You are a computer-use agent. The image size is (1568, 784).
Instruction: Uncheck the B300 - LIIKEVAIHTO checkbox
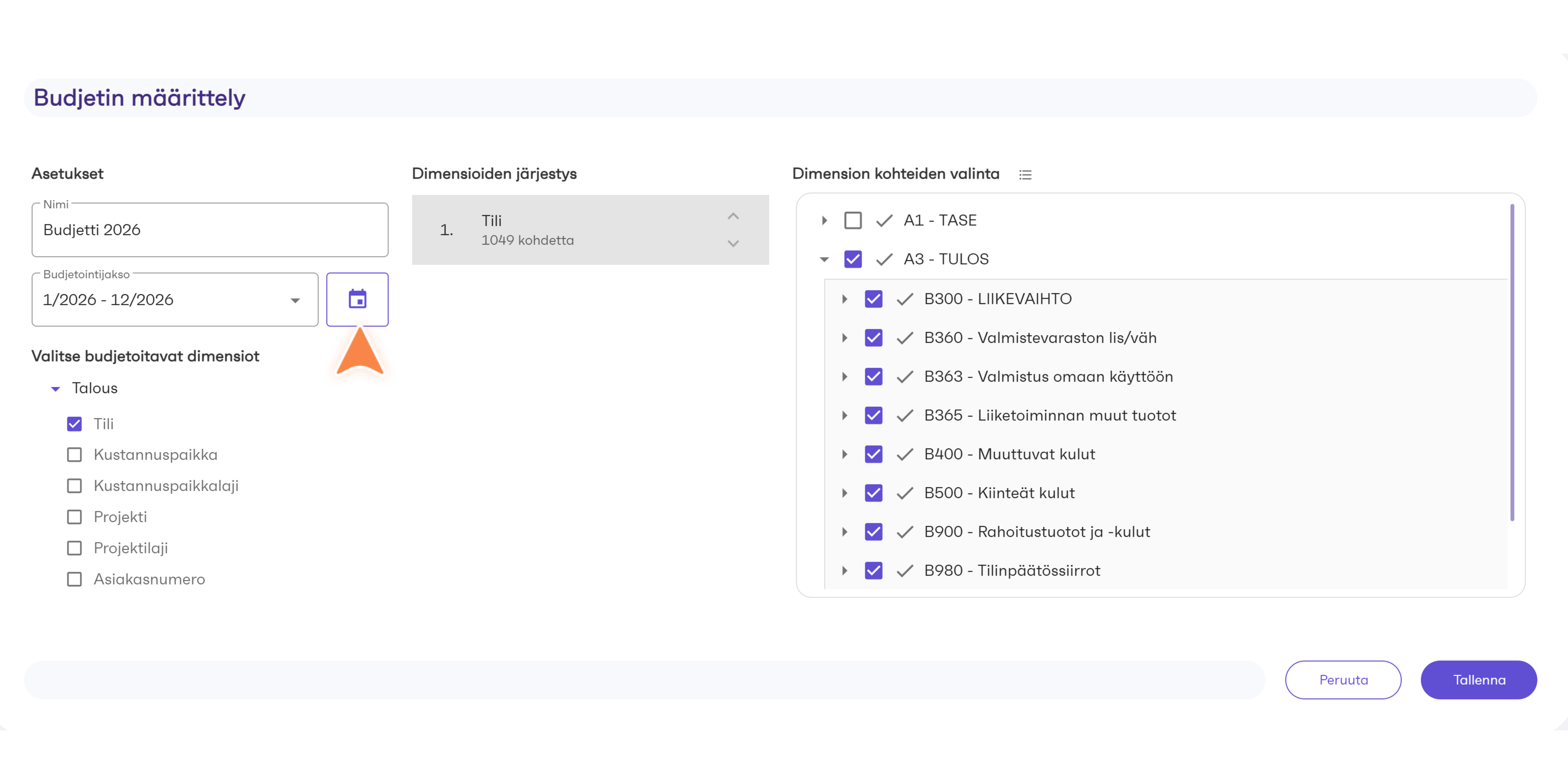point(873,299)
